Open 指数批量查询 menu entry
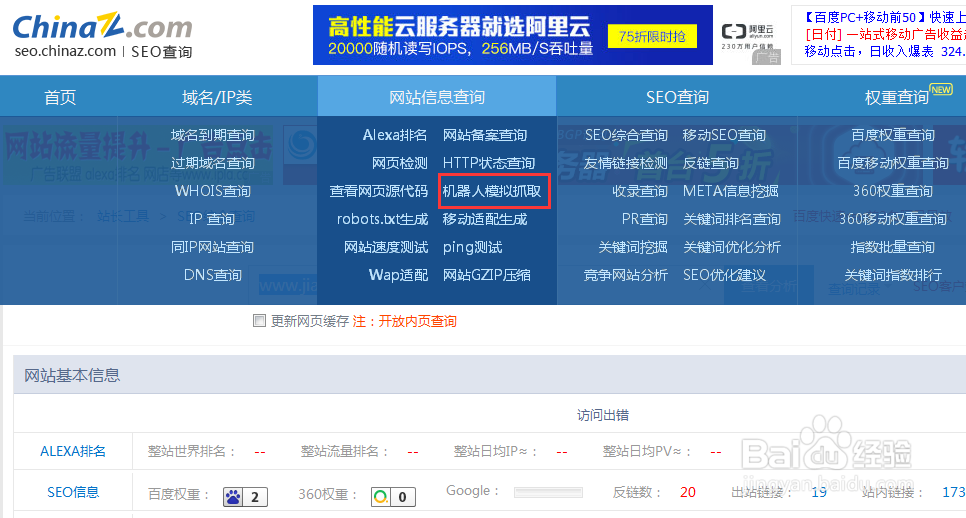 [893, 247]
